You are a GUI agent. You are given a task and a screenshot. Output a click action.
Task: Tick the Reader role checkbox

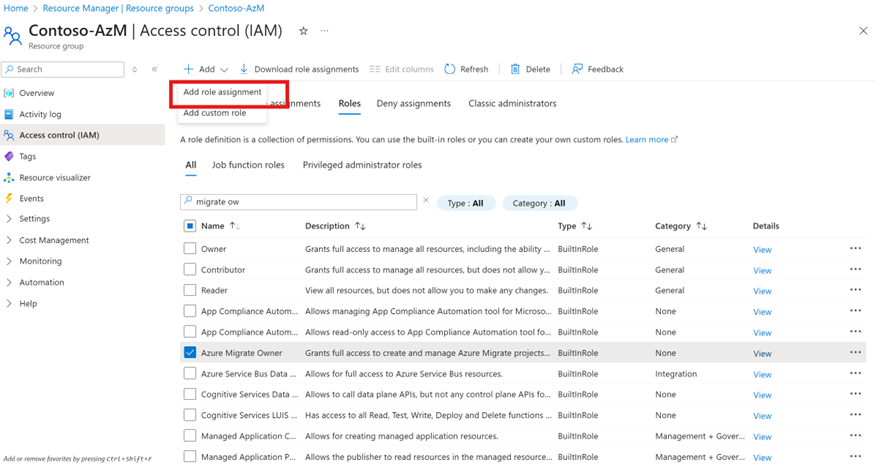pyautogui.click(x=190, y=290)
